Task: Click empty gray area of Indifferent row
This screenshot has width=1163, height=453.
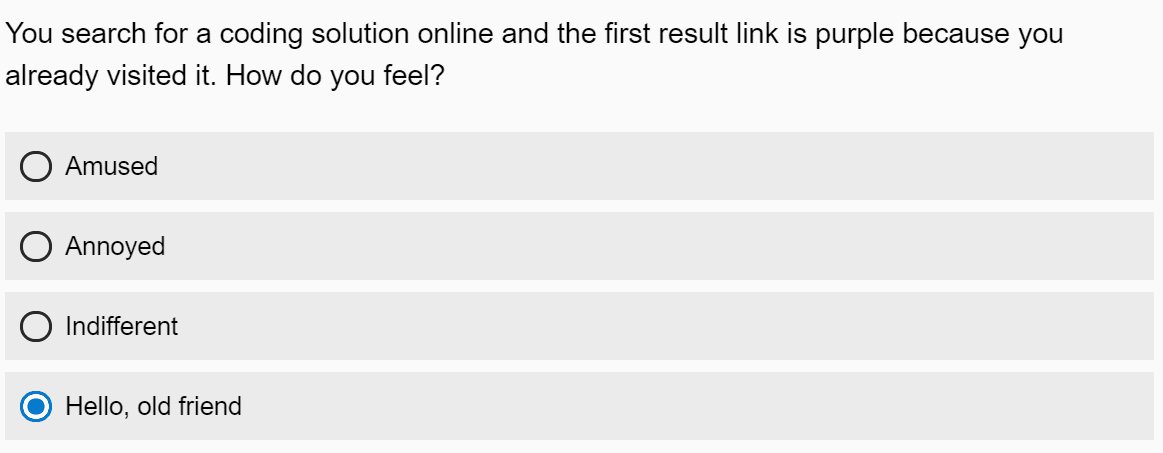Action: [650, 326]
